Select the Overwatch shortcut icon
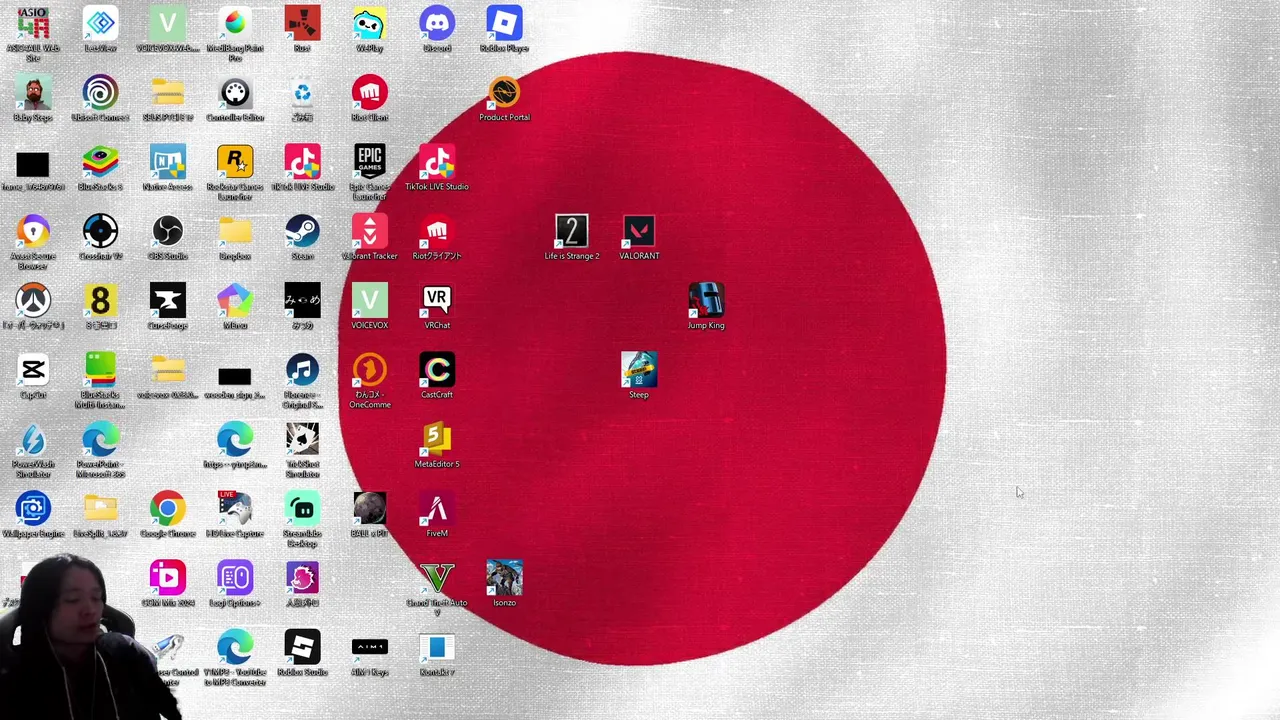Viewport: 1280px width, 720px height. coord(33,301)
